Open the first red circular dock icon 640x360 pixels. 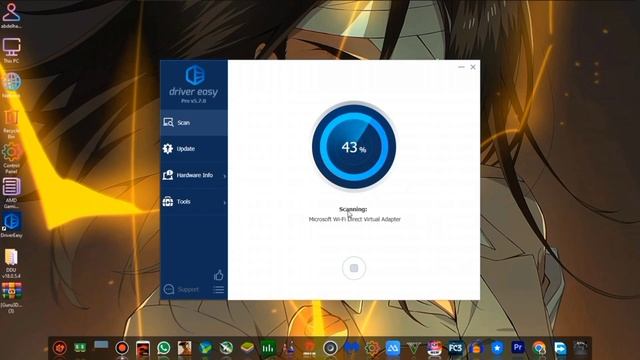[x=60, y=348]
